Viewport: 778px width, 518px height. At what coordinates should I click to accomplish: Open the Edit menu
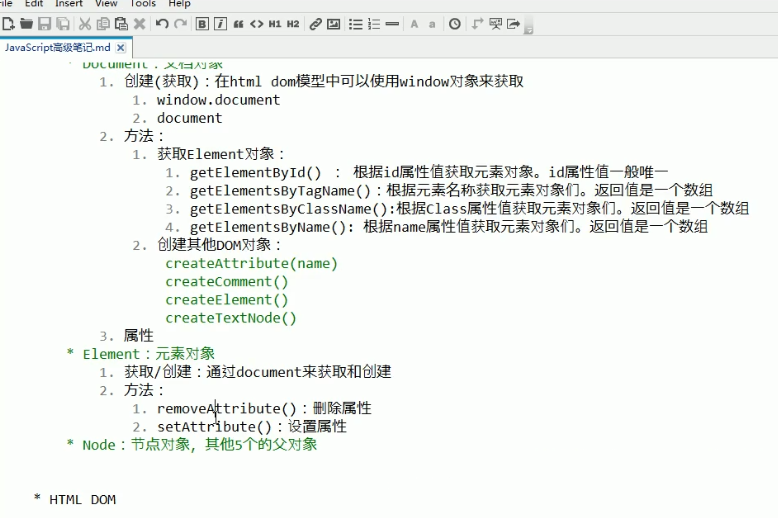click(x=34, y=3)
